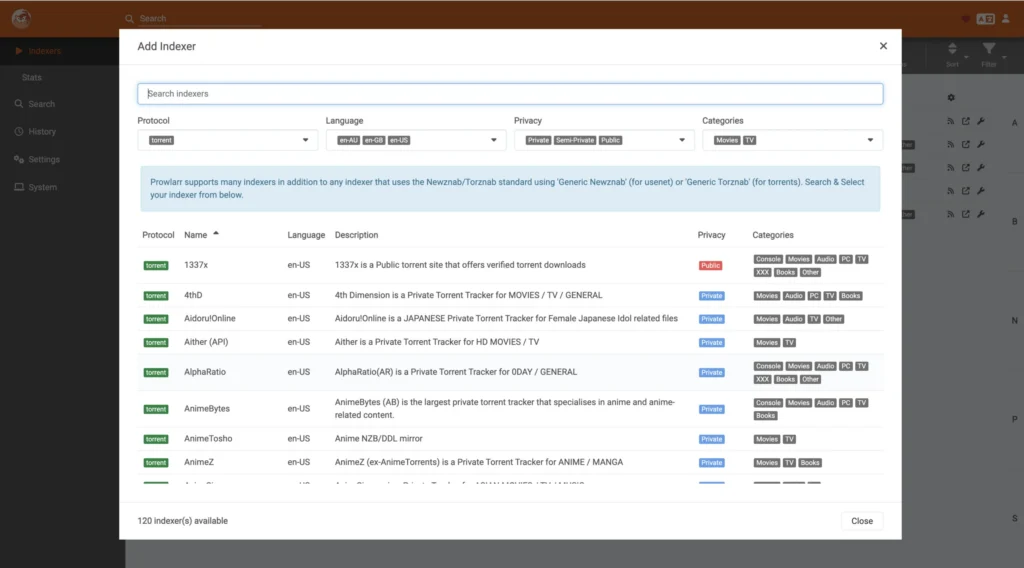
Task: Sort the table by Language column header
Action: point(306,235)
